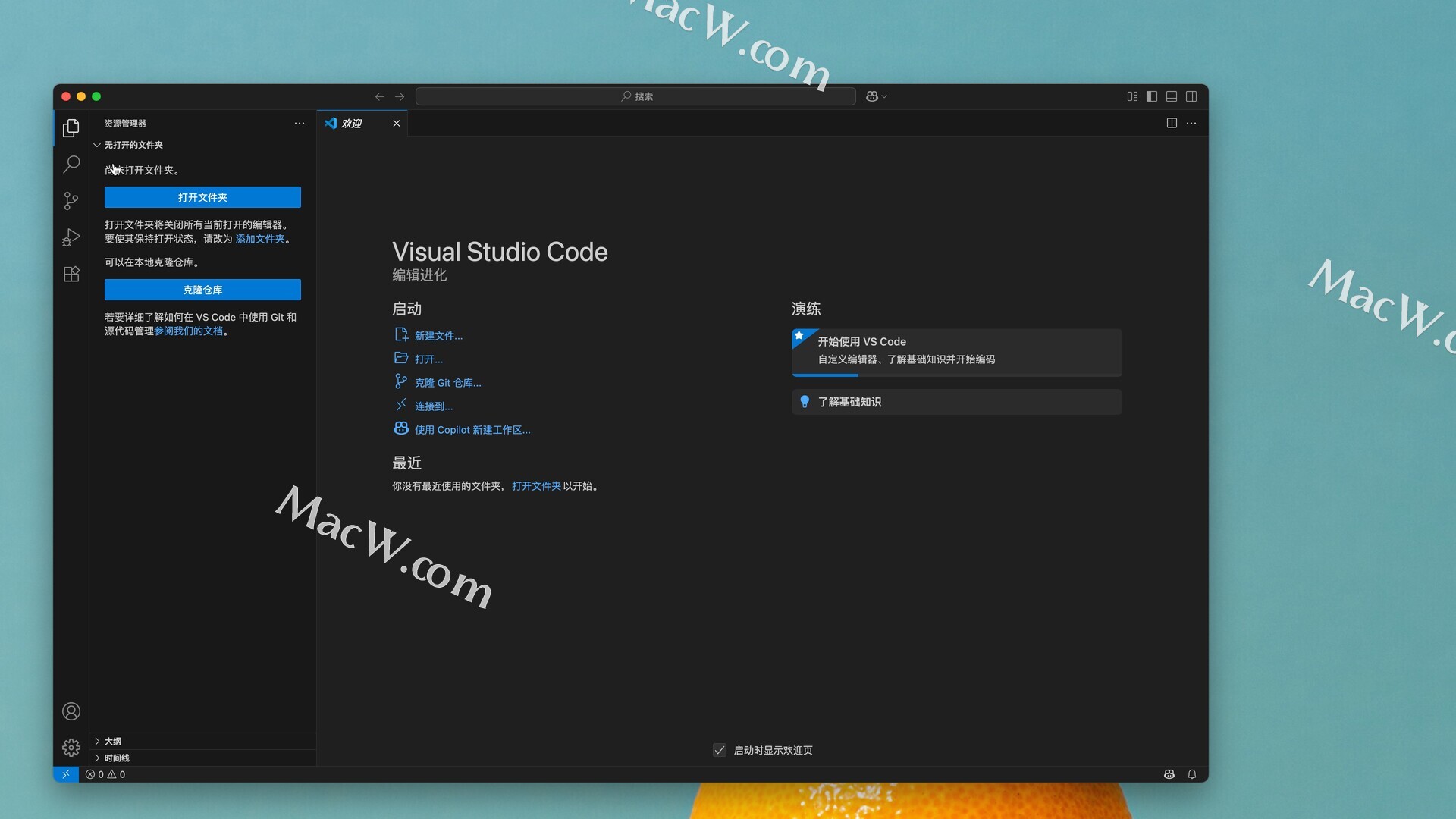Open the 了解基础知识 walkthrough
This screenshot has height=819, width=1456.
957,402
